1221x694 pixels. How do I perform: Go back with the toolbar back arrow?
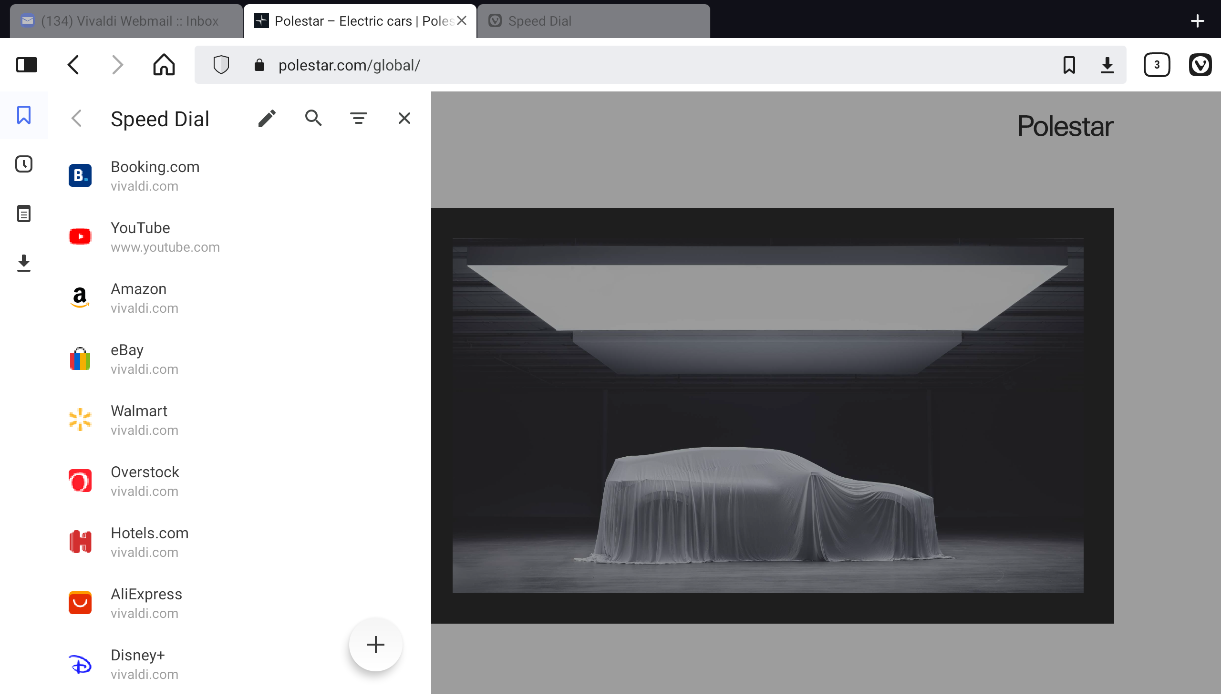point(73,65)
